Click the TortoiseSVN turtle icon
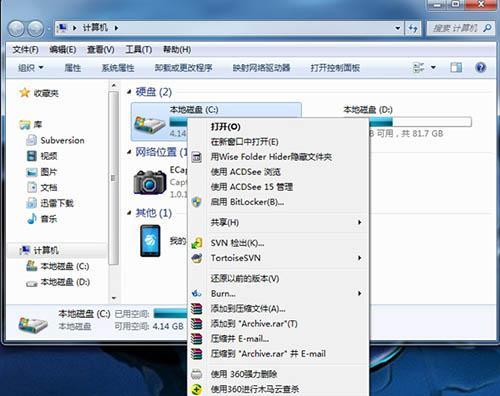This screenshot has width=500, height=396. [x=197, y=258]
